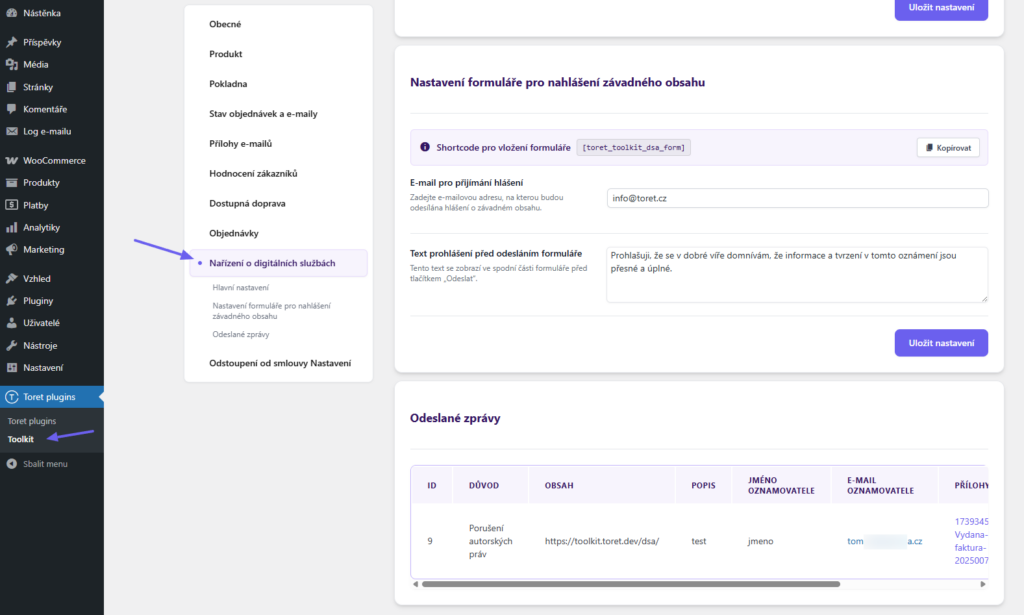Click the Média icon in sidebar
The image size is (1024, 615).
point(11,64)
